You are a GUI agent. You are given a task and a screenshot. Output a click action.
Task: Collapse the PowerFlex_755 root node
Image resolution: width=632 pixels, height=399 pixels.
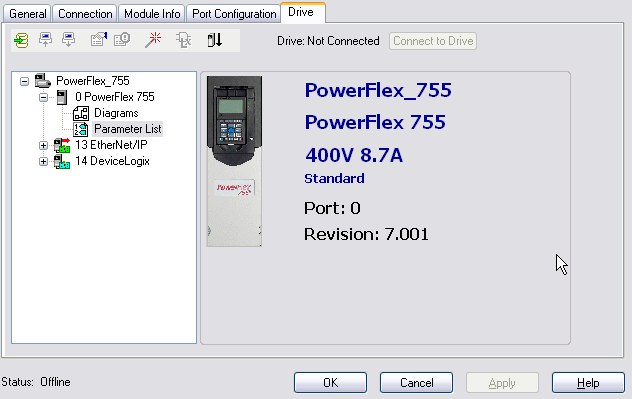tap(25, 81)
